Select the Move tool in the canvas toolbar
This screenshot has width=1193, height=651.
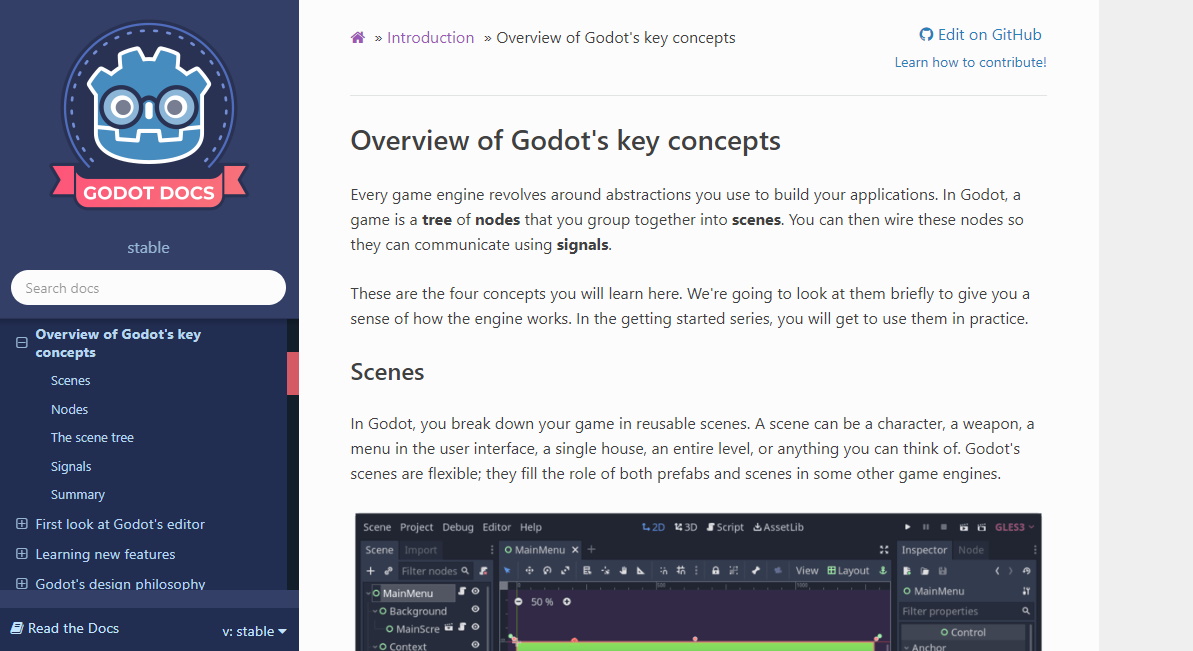tap(529, 570)
